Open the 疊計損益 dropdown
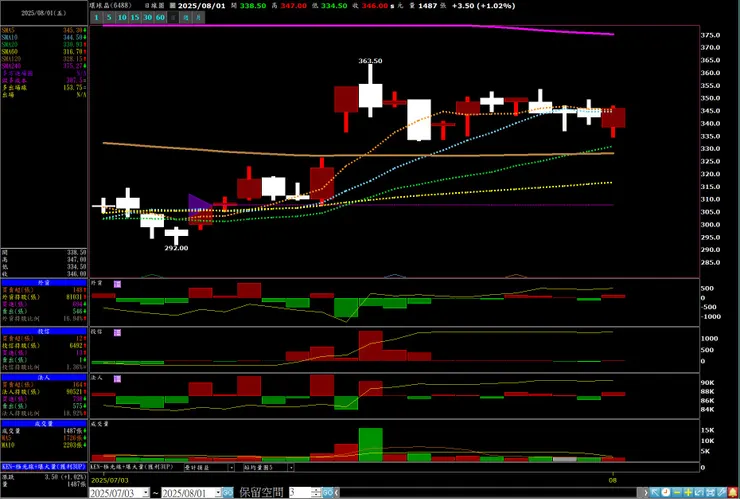 coord(231,467)
